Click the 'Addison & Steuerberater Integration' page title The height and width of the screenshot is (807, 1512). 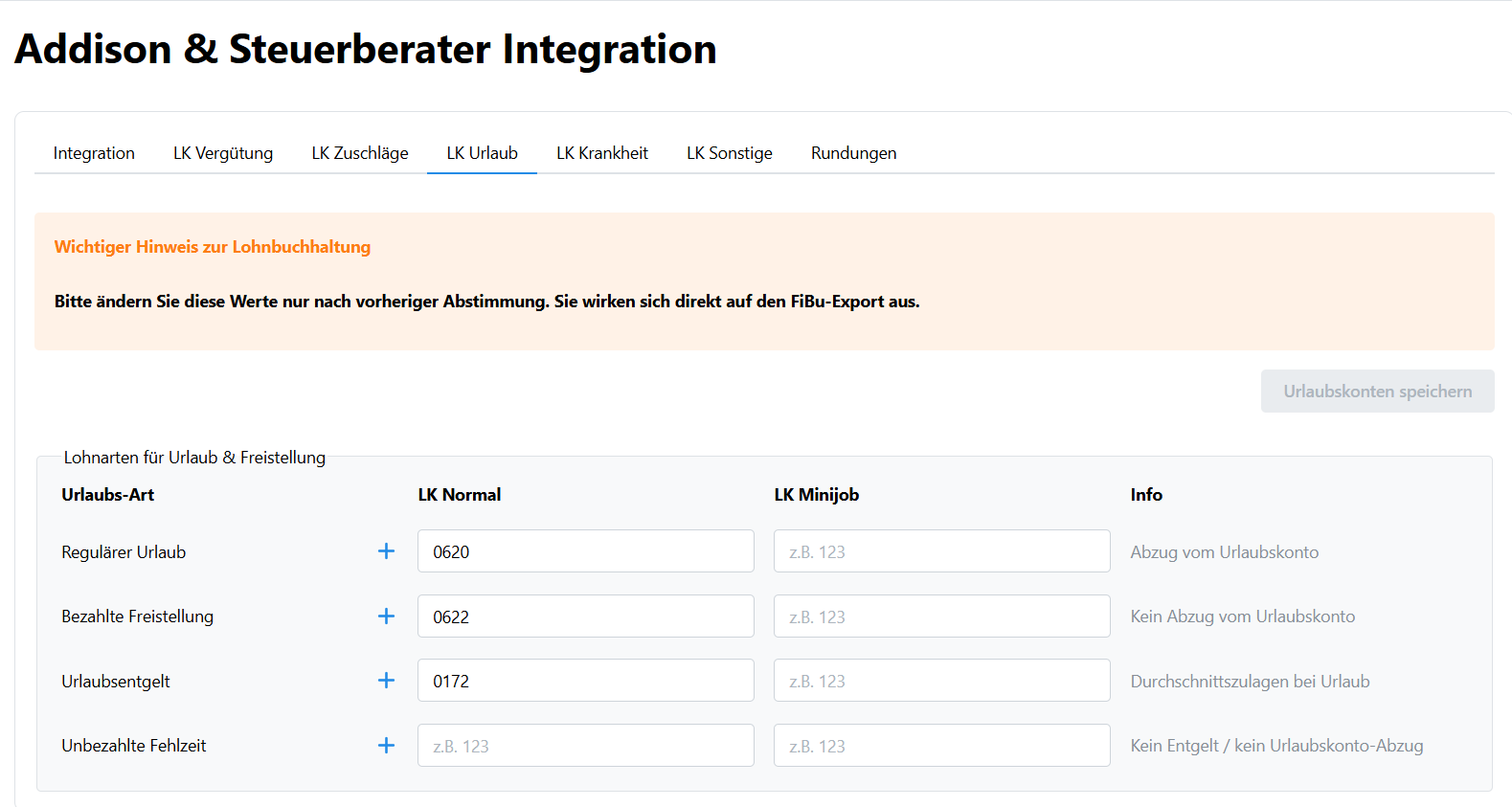tap(366, 50)
